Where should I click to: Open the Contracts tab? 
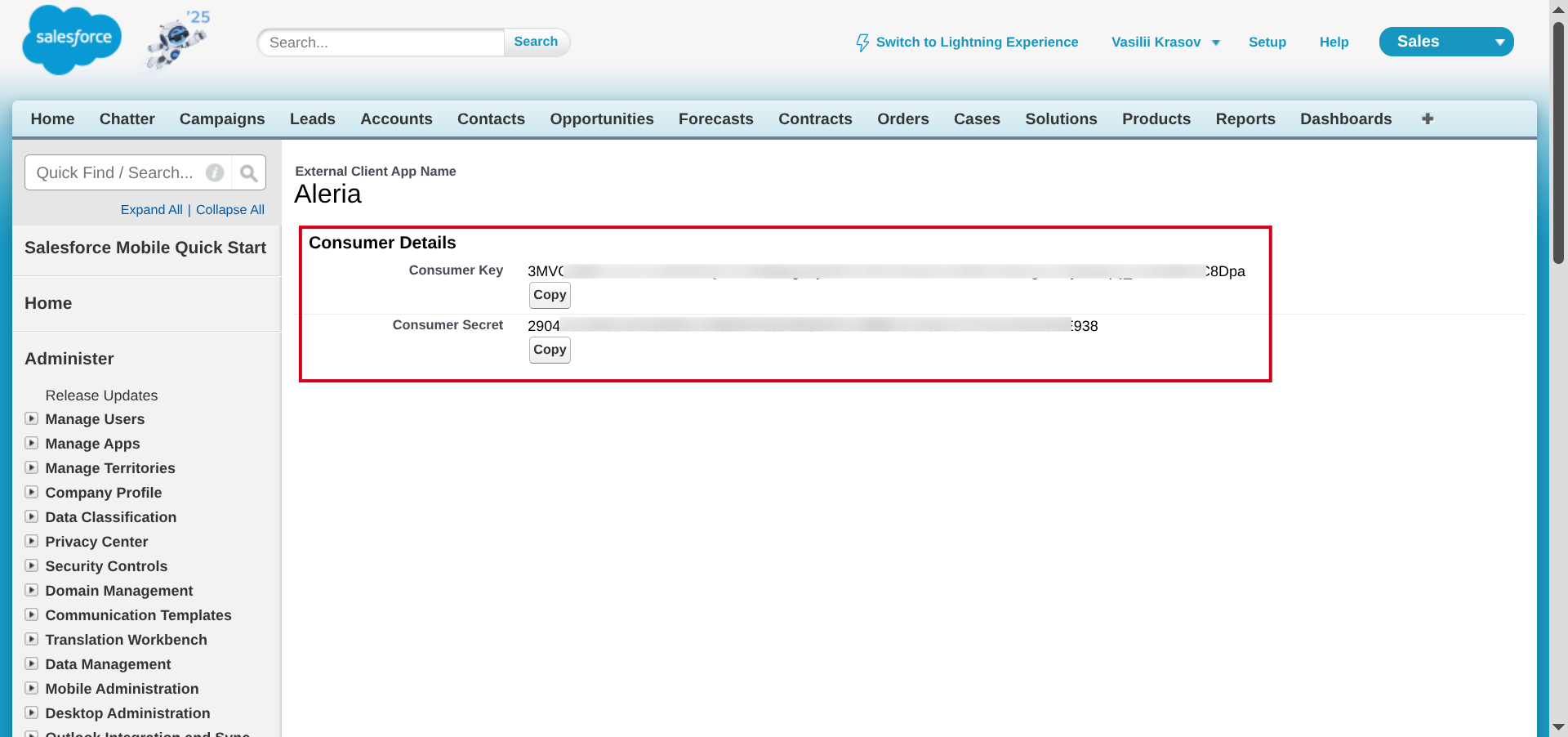(815, 118)
